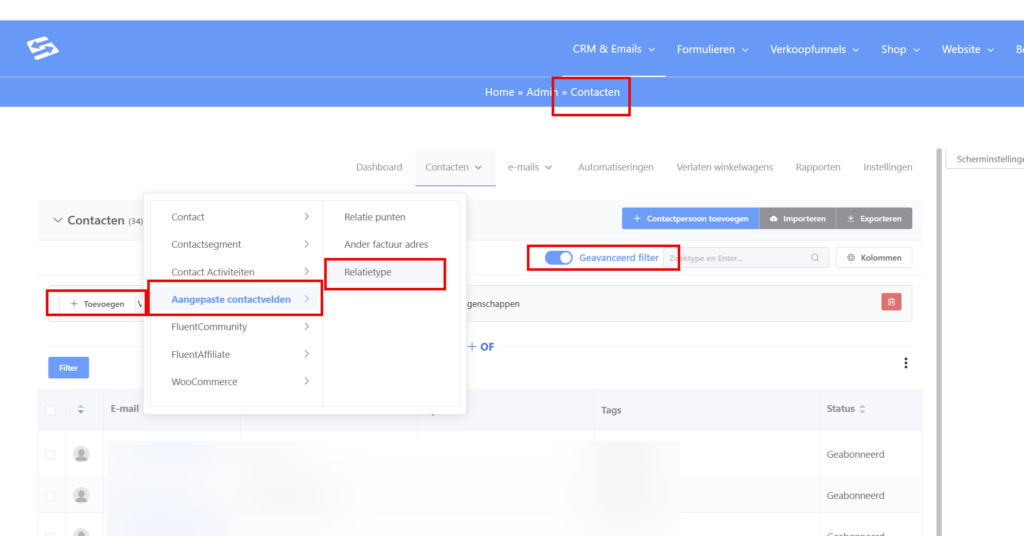
Task: Click Contactpersoon toevoegen button
Action: [690, 218]
